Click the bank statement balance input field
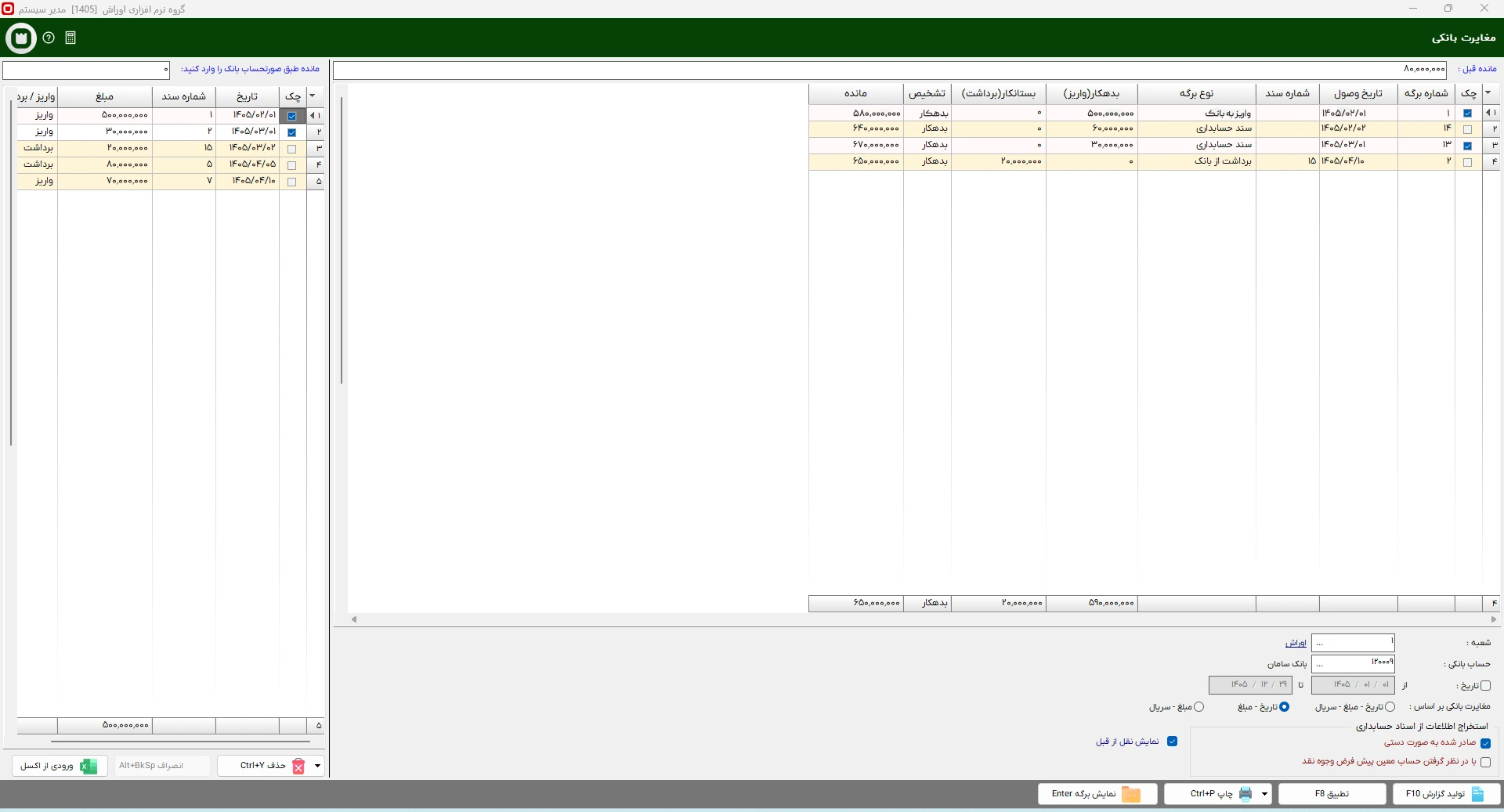The height and width of the screenshot is (812, 1504). tap(86, 70)
